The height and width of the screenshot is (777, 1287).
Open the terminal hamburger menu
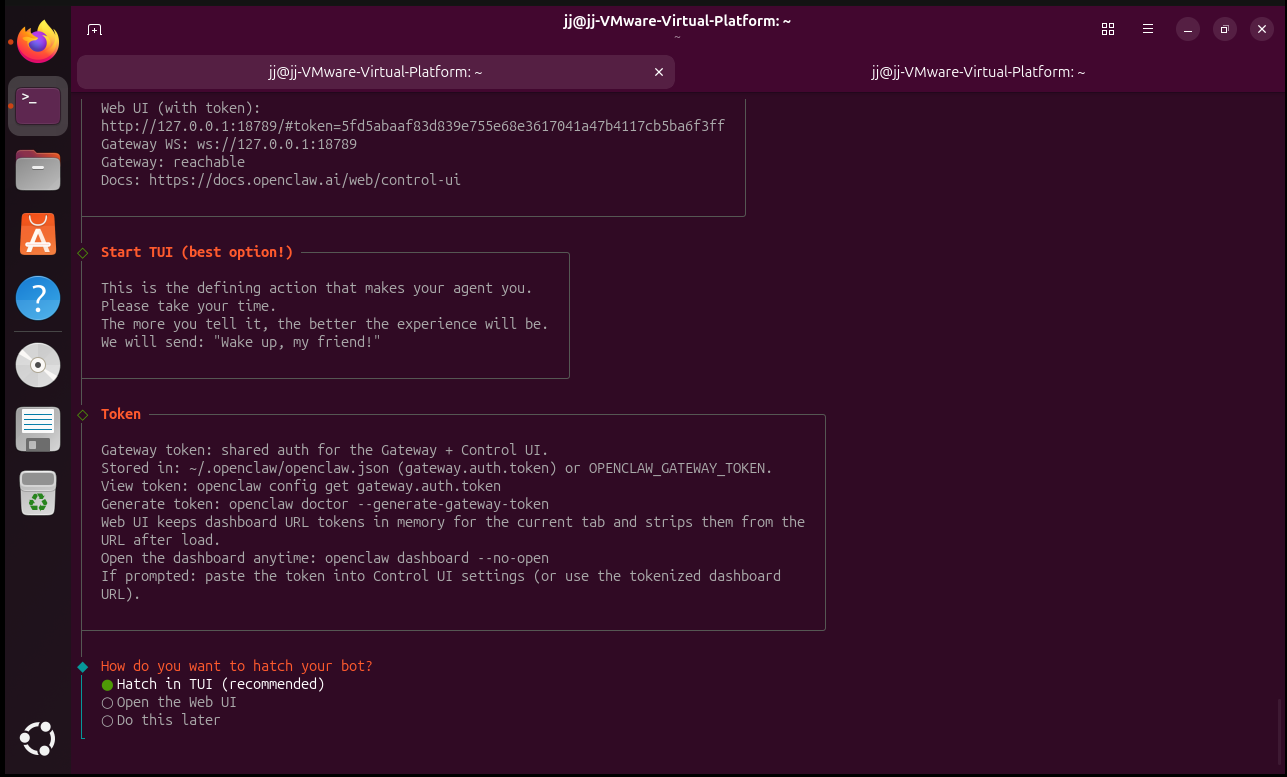click(x=1148, y=29)
